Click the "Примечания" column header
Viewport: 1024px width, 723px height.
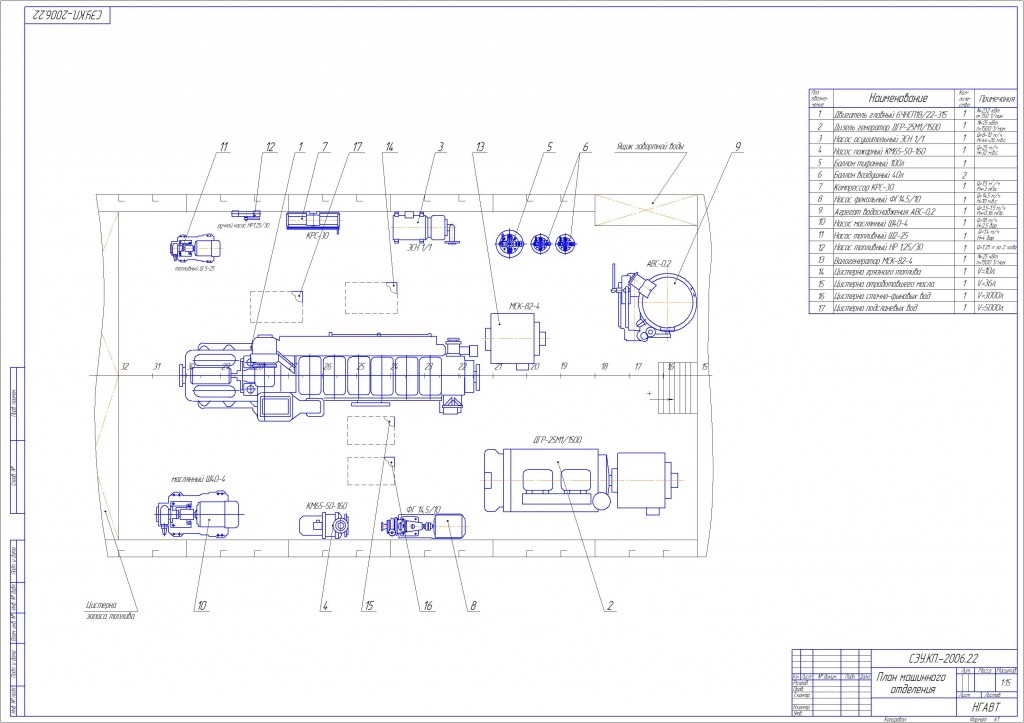[x=997, y=99]
